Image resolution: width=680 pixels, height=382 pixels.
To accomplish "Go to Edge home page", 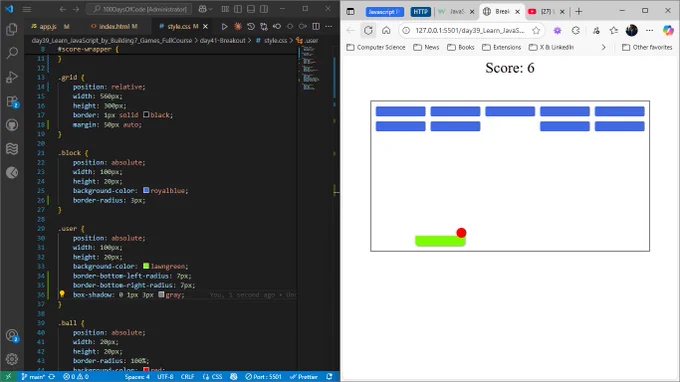I will [386, 30].
